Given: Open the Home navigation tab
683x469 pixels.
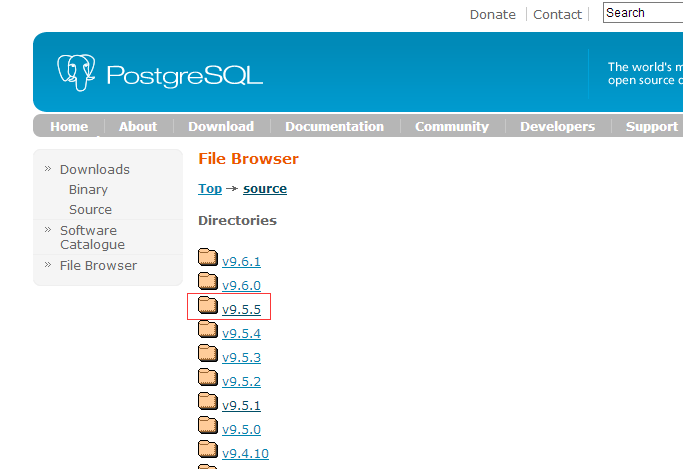Looking at the screenshot, I should 69,126.
